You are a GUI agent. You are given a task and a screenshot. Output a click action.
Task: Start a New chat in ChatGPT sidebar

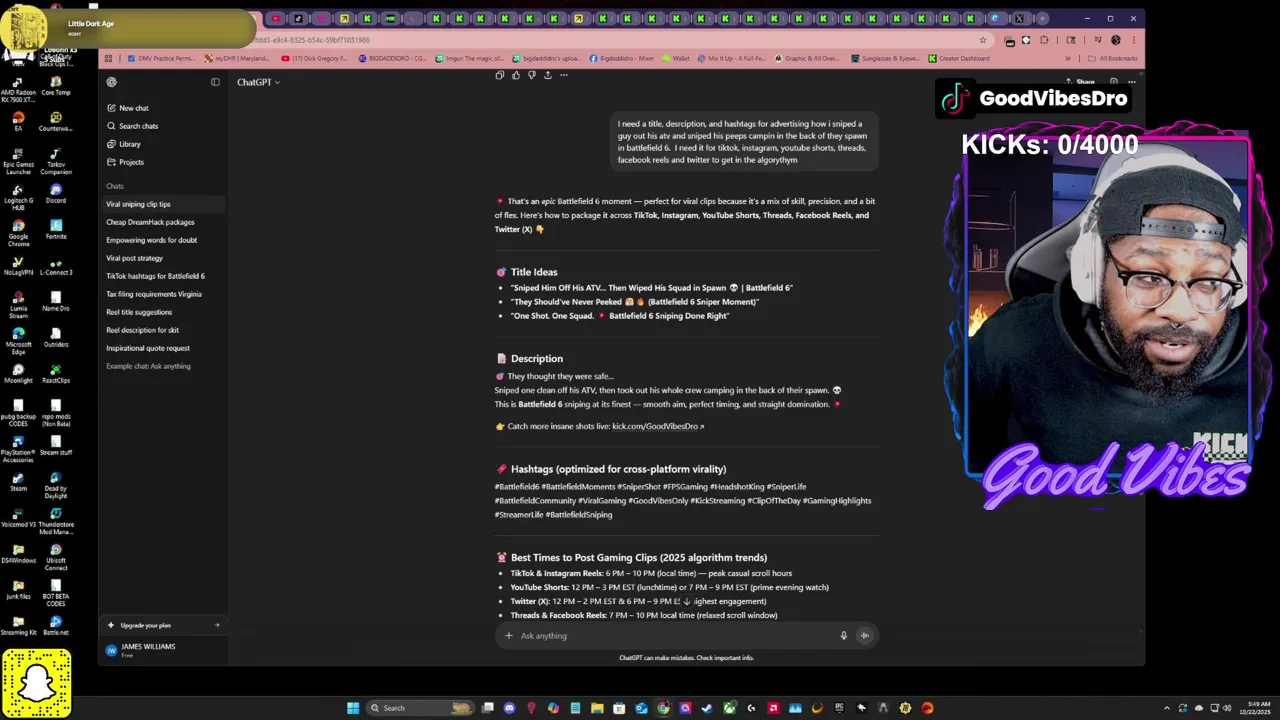pyautogui.click(x=127, y=108)
